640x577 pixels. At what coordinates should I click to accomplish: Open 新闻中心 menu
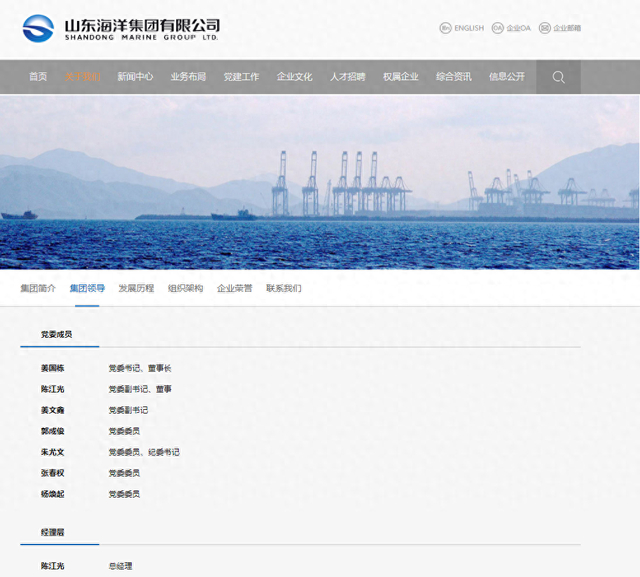tap(135, 77)
